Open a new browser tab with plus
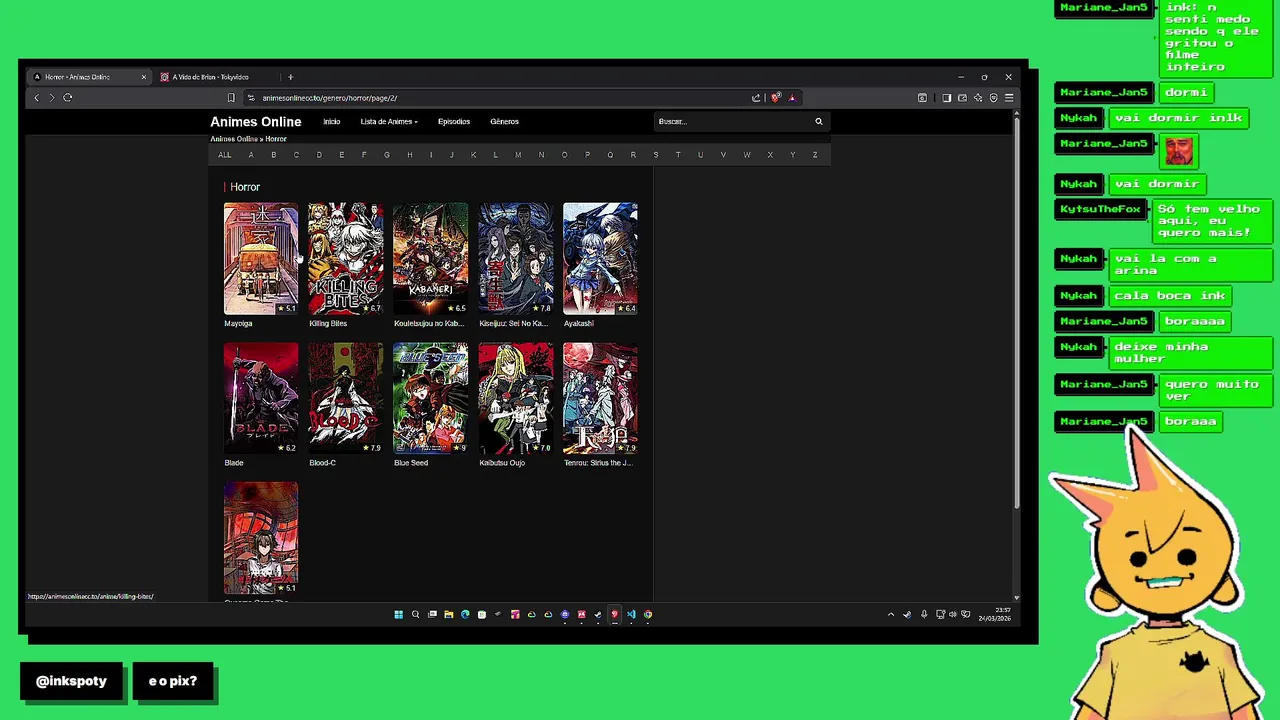The height and width of the screenshot is (720, 1280). point(290,77)
